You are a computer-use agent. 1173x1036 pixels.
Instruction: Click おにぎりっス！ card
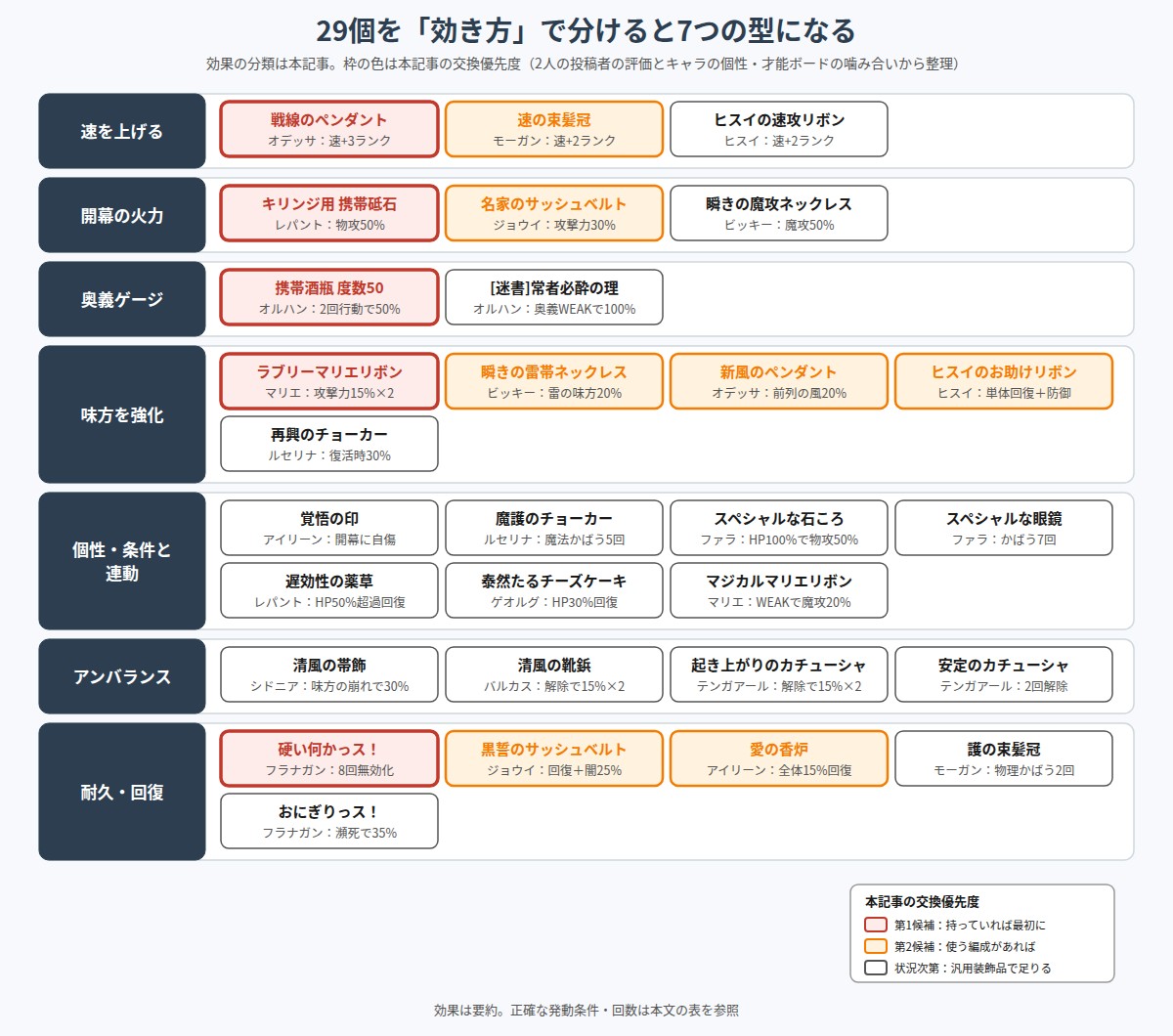point(329,821)
